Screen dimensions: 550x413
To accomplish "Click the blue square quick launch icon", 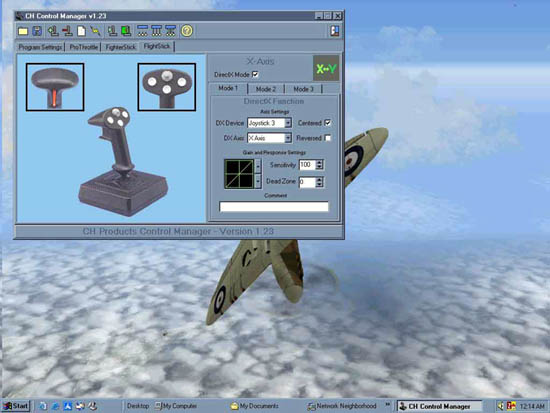I will coord(67,406).
